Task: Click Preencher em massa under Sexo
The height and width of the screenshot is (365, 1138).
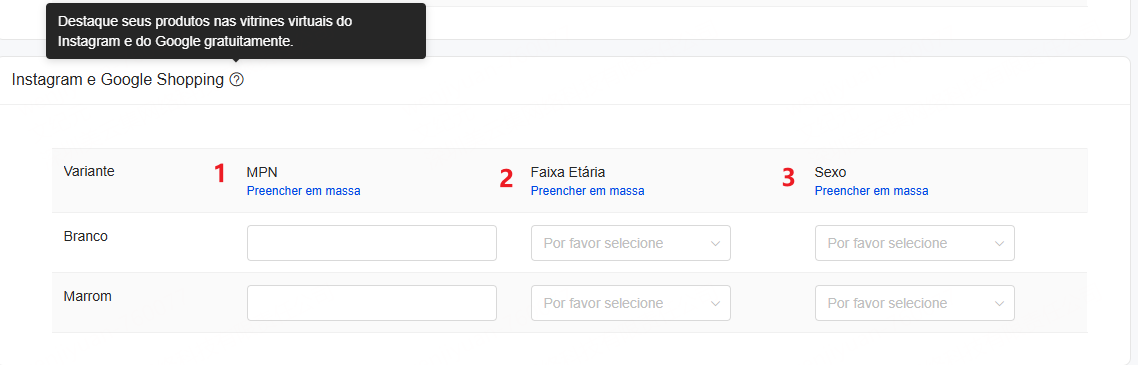Action: (871, 191)
